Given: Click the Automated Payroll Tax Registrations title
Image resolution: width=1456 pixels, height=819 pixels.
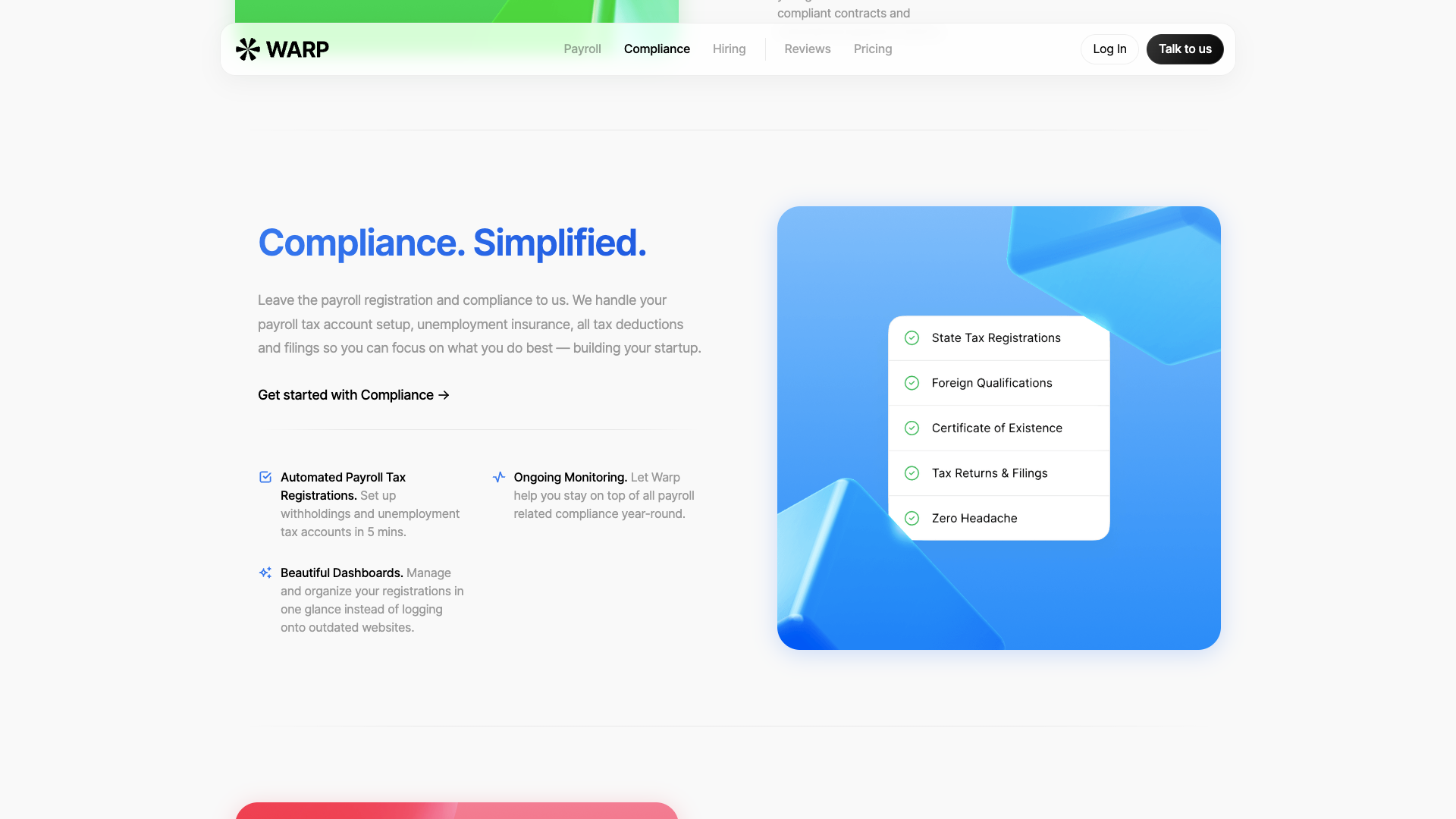Looking at the screenshot, I should point(343,486).
